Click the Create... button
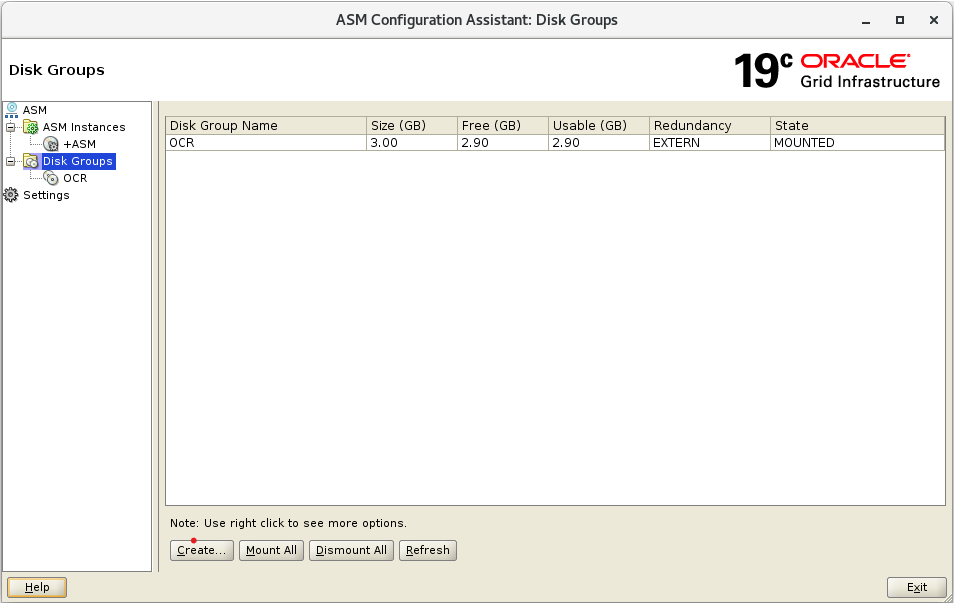The width and height of the screenshot is (954, 603). [x=201, y=550]
